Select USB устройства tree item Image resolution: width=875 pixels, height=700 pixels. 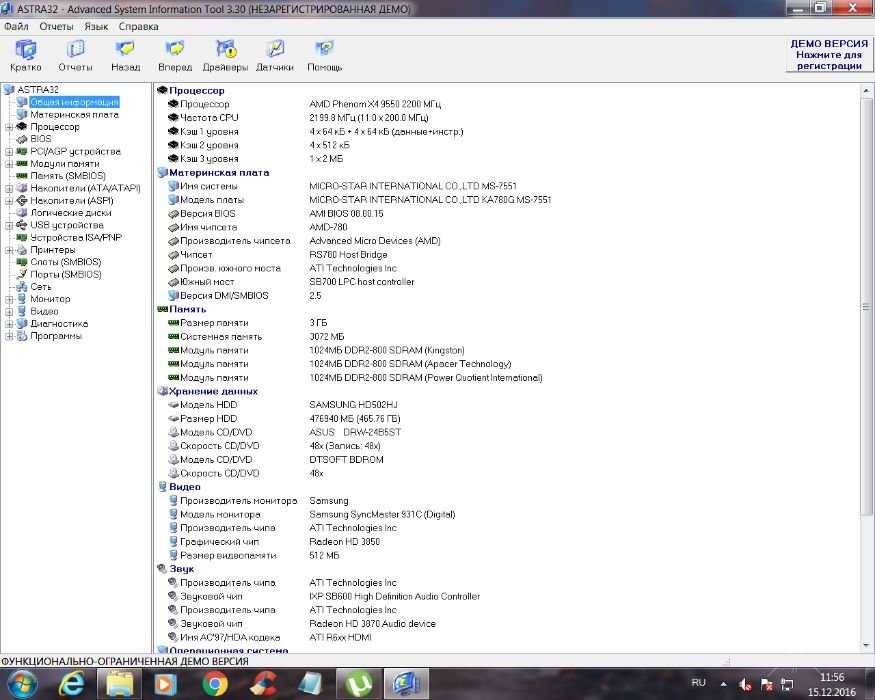pos(66,225)
